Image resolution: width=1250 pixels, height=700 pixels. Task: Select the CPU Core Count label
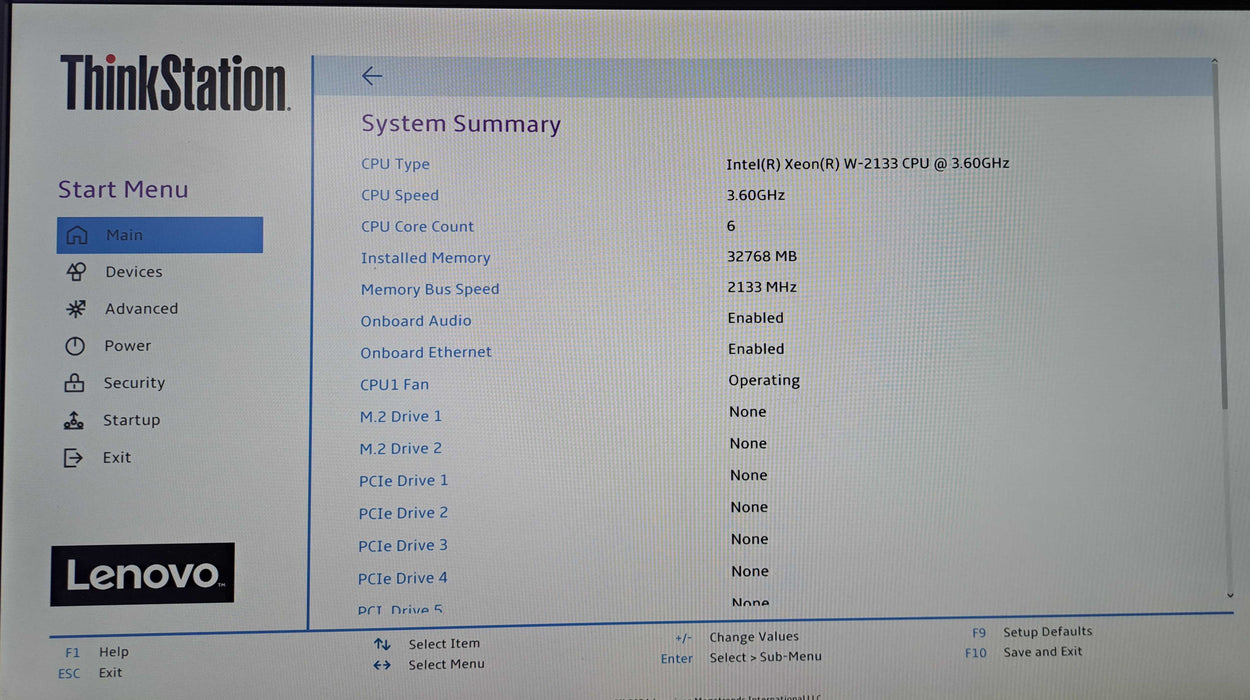pyautogui.click(x=418, y=227)
